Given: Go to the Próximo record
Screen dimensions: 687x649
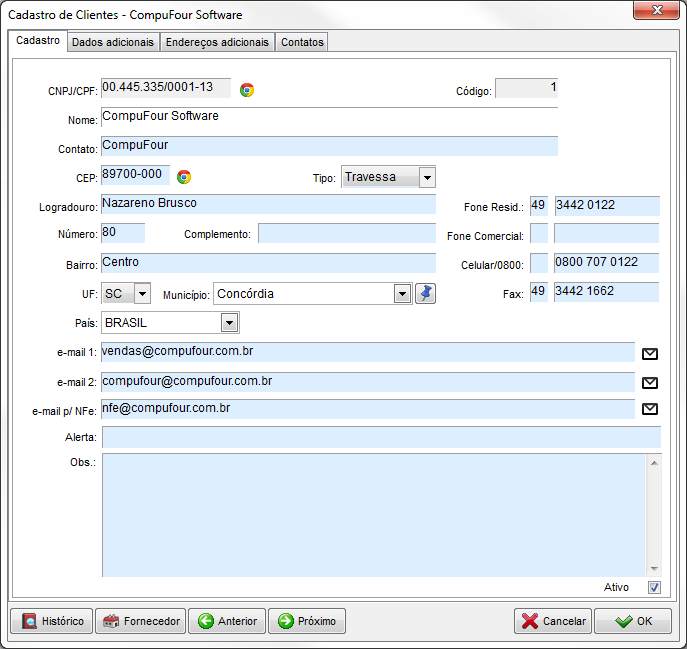Looking at the screenshot, I should tap(307, 621).
